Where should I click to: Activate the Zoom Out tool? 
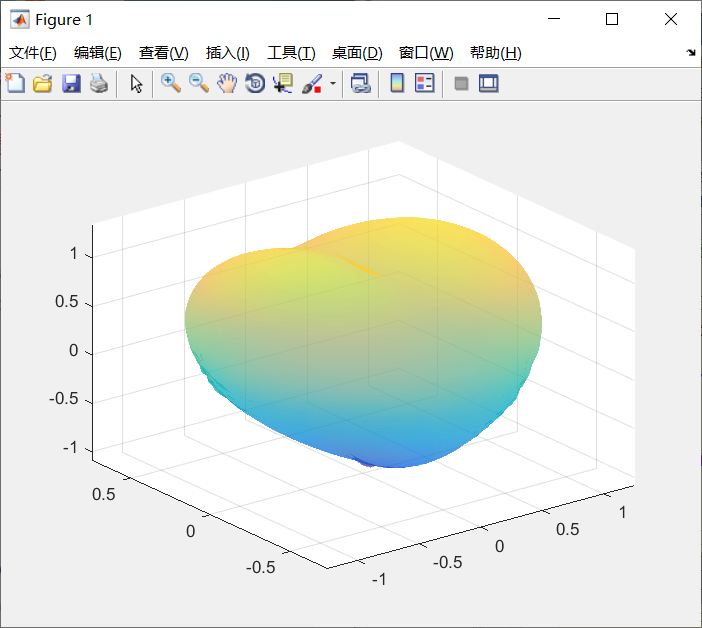199,83
